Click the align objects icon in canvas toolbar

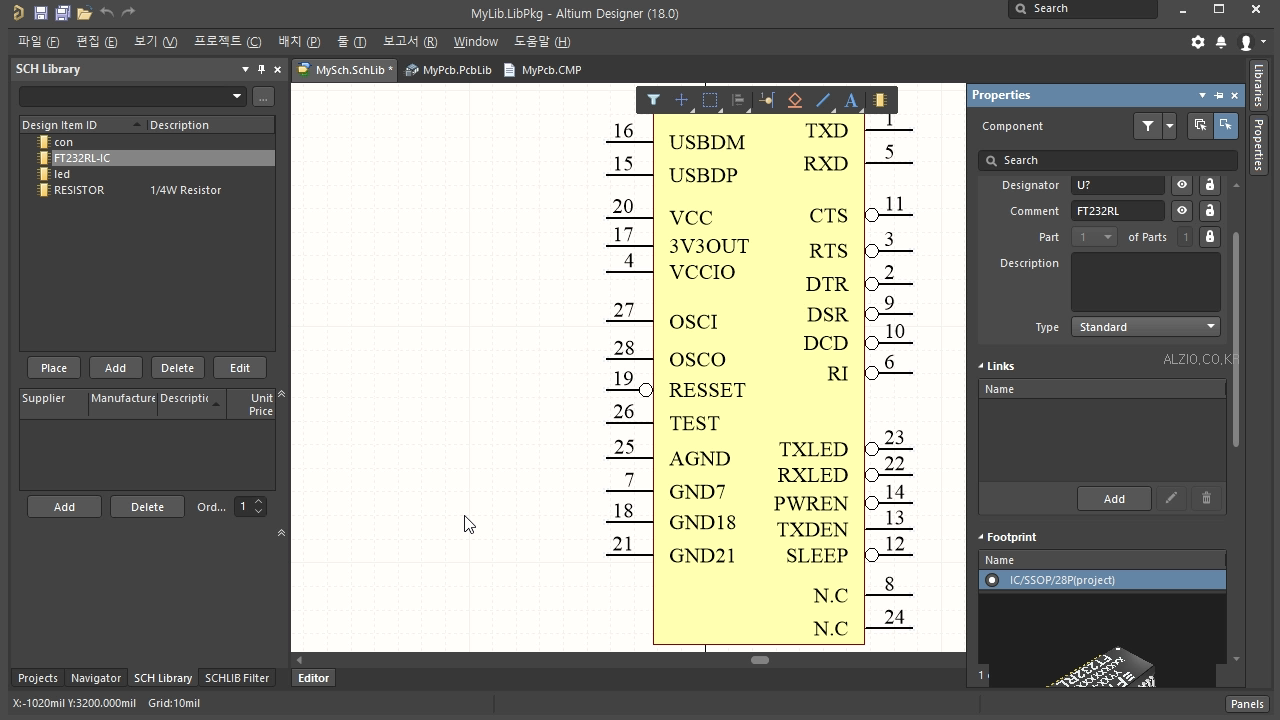tap(738, 100)
